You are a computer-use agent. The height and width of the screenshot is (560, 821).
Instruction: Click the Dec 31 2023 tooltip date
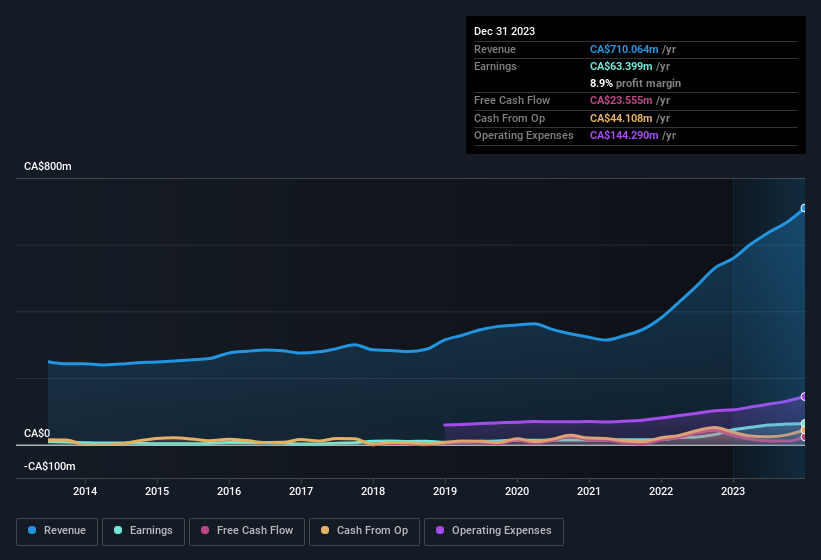tap(504, 31)
